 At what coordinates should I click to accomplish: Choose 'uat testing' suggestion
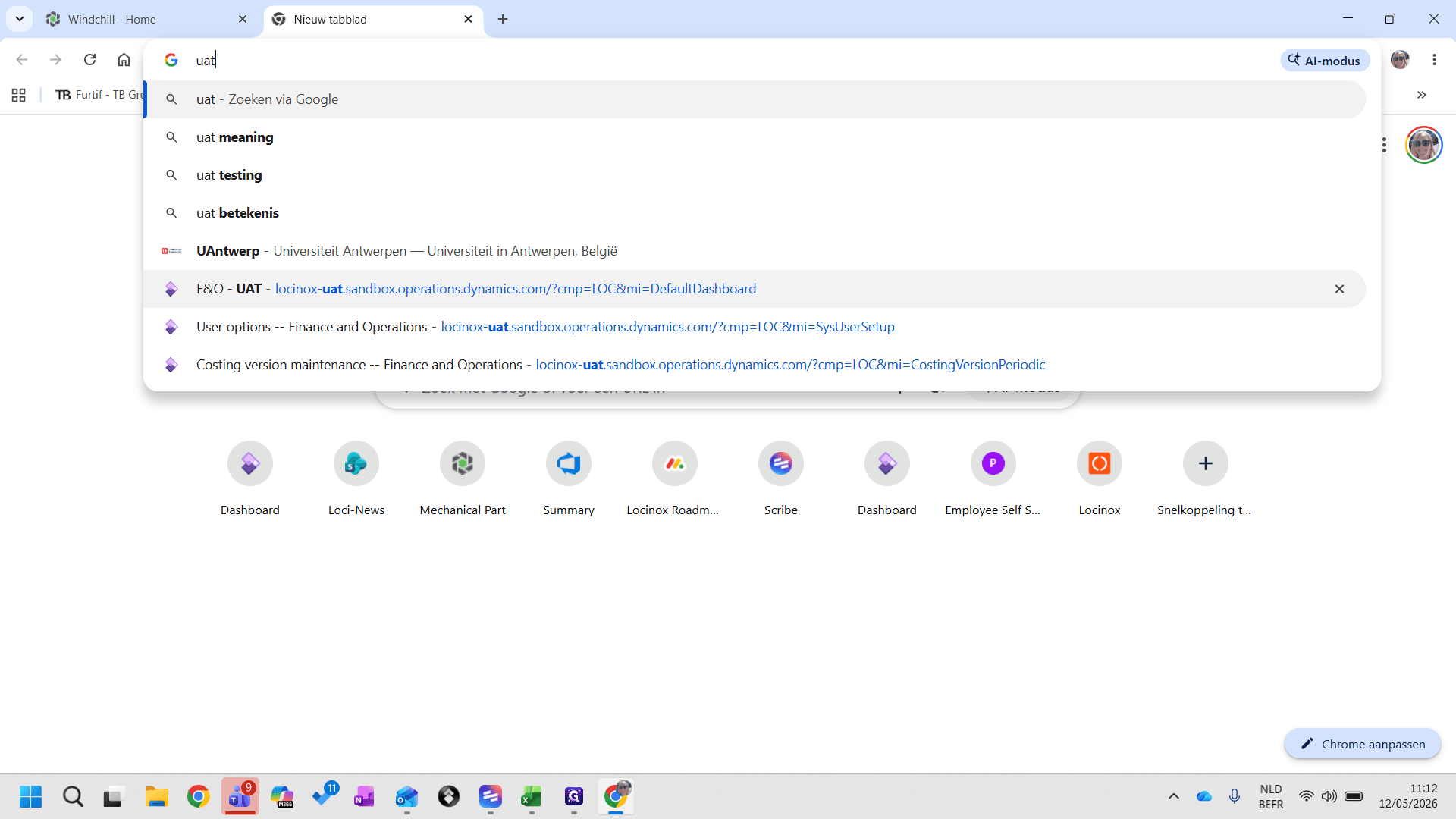pyautogui.click(x=755, y=175)
